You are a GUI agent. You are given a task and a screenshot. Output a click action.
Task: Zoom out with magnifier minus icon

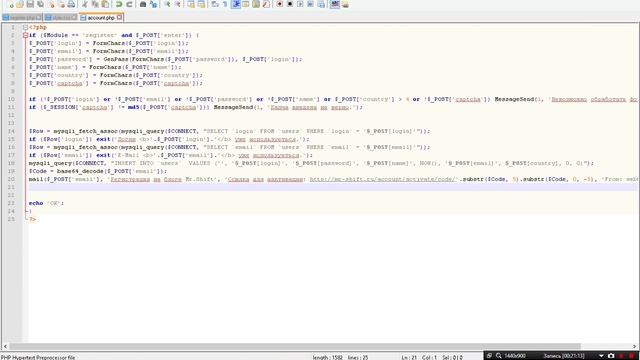[178, 4]
